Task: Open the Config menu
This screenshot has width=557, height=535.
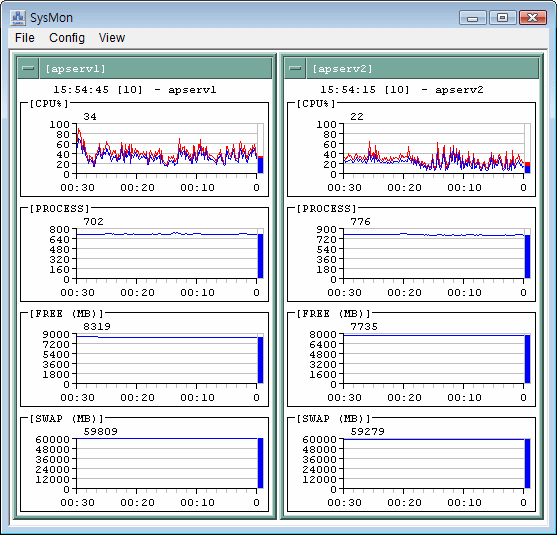Action: (x=67, y=38)
